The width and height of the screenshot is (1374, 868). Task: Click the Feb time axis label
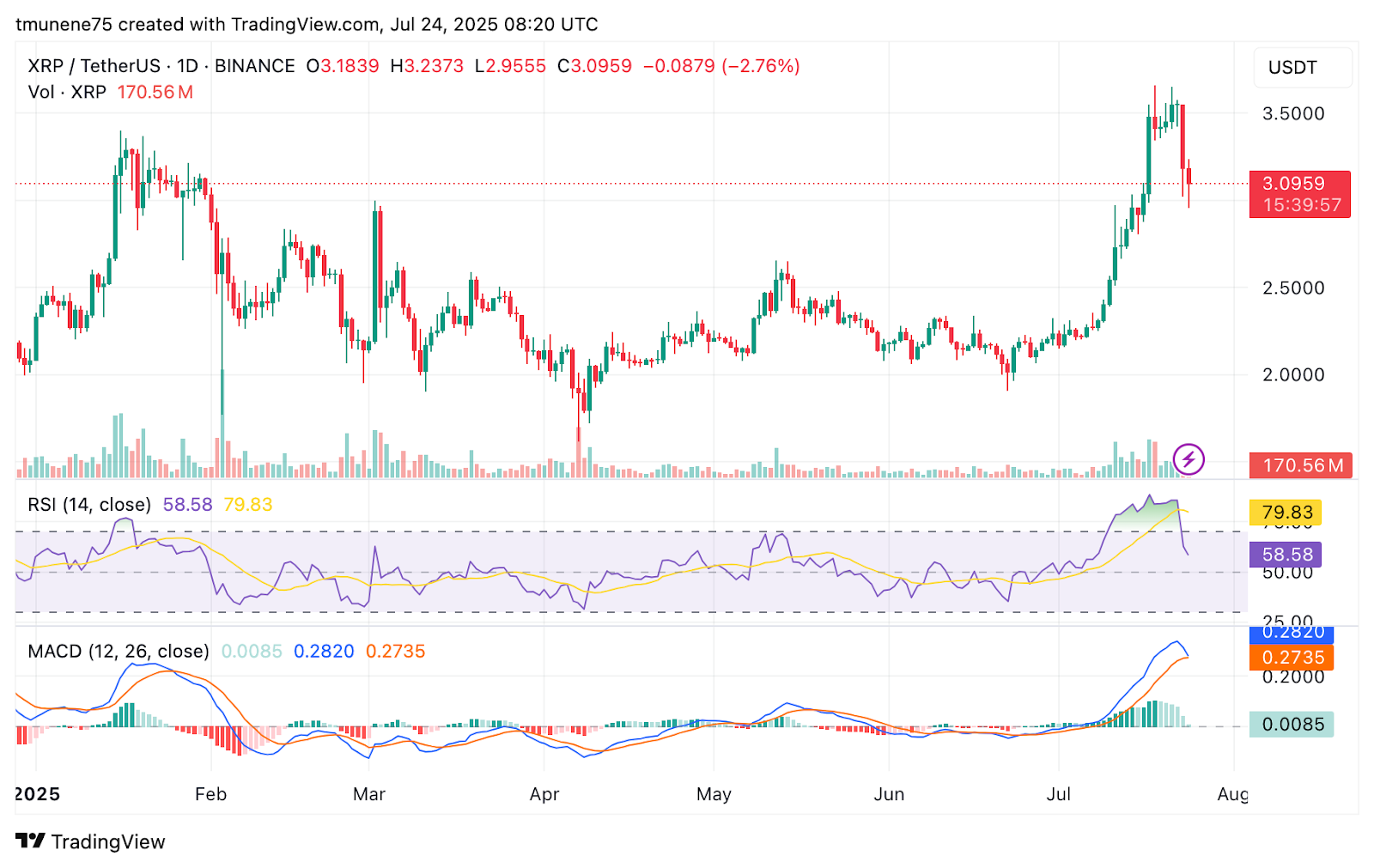[210, 794]
